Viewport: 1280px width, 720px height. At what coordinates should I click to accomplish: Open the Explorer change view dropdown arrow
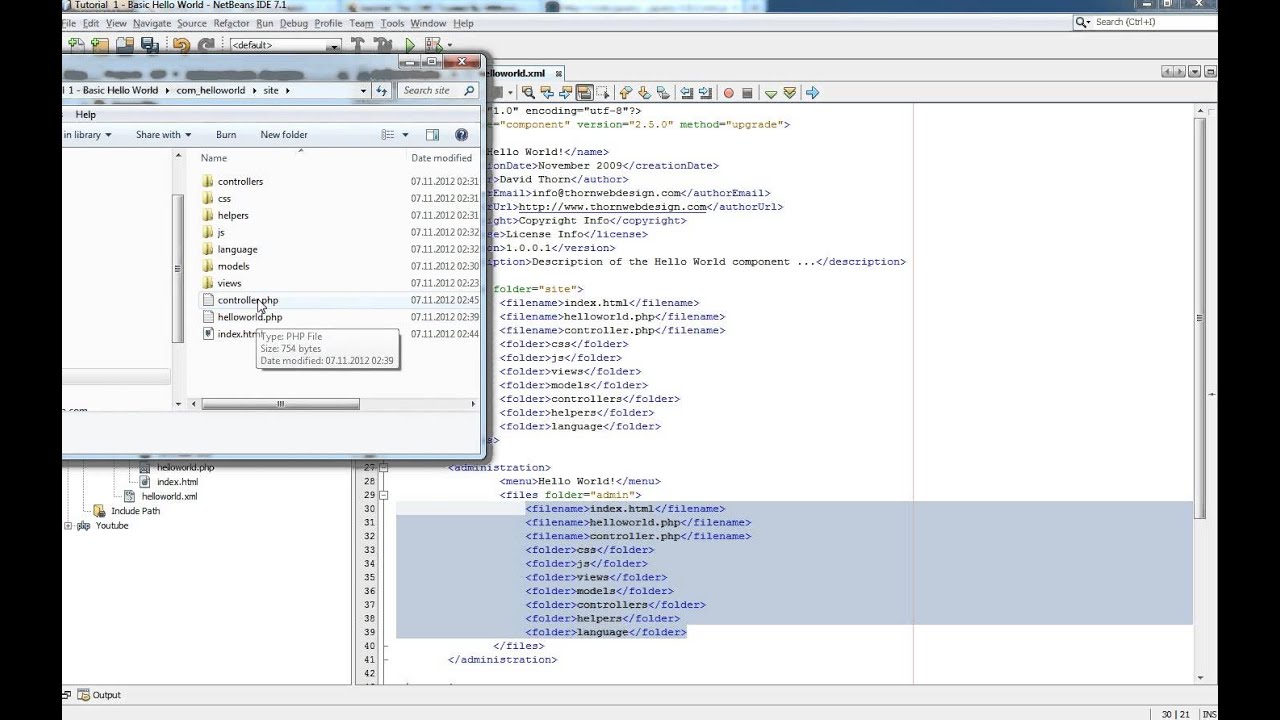405,135
